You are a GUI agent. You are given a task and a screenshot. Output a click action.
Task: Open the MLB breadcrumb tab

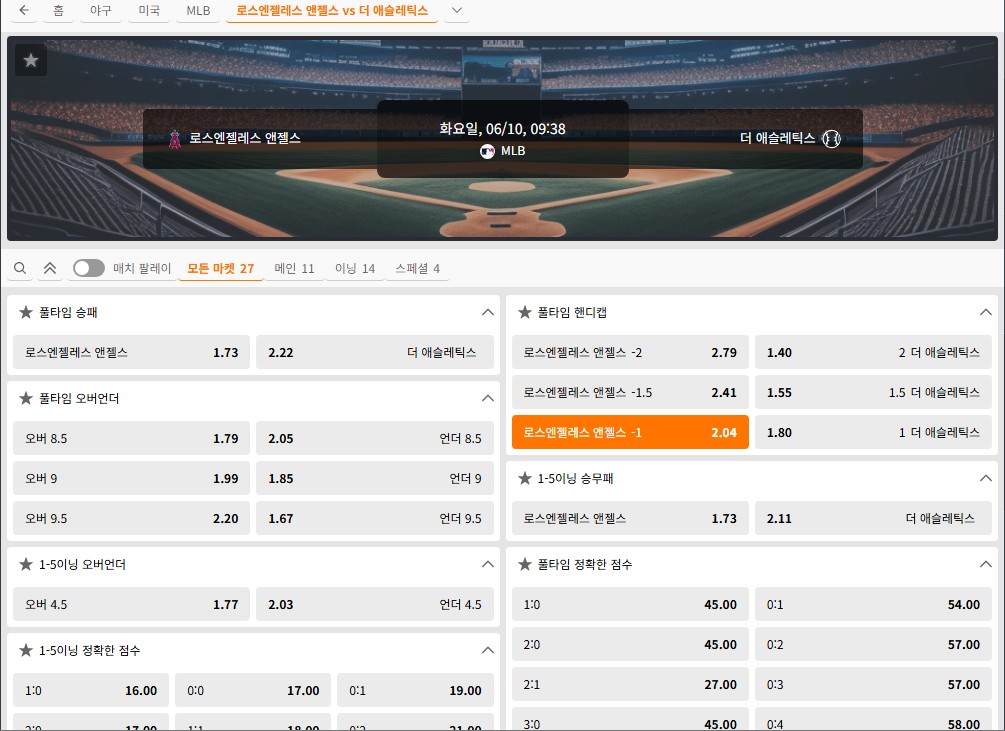tap(198, 10)
